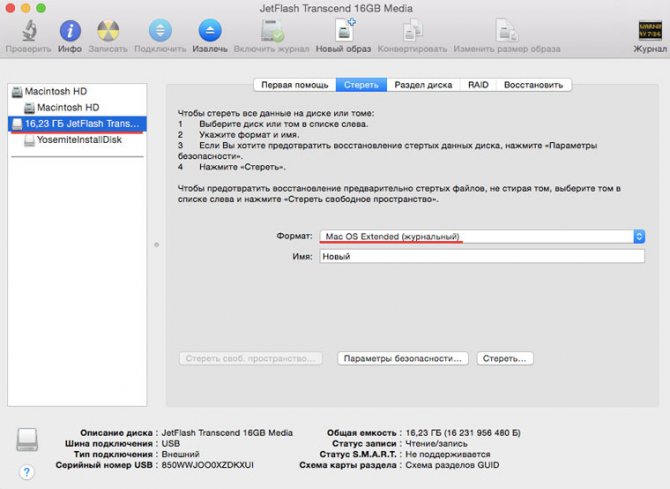Open the Инфо disk information icon
The height and width of the screenshot is (489, 670).
coord(70,31)
